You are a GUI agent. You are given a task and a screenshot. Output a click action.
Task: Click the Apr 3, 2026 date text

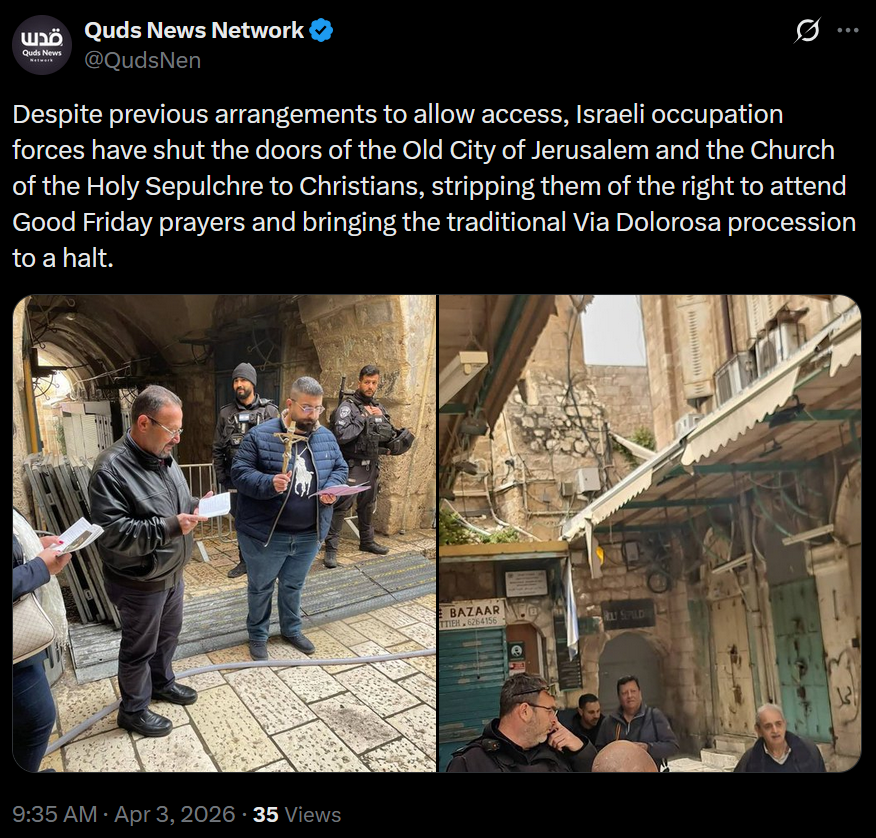[x=175, y=814]
